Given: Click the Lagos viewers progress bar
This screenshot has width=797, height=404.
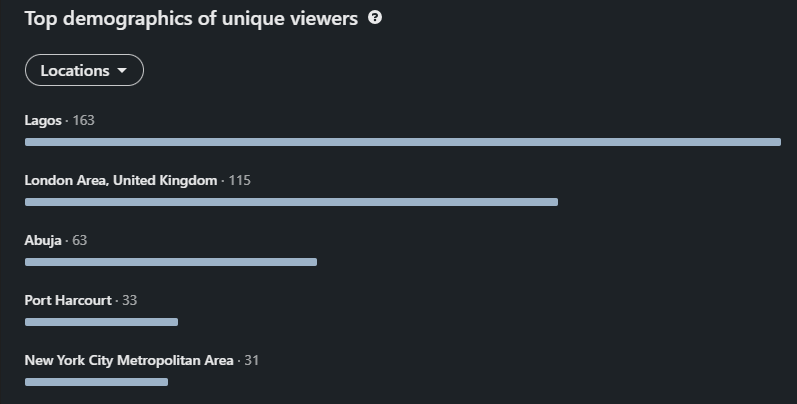Looking at the screenshot, I should (x=402, y=142).
